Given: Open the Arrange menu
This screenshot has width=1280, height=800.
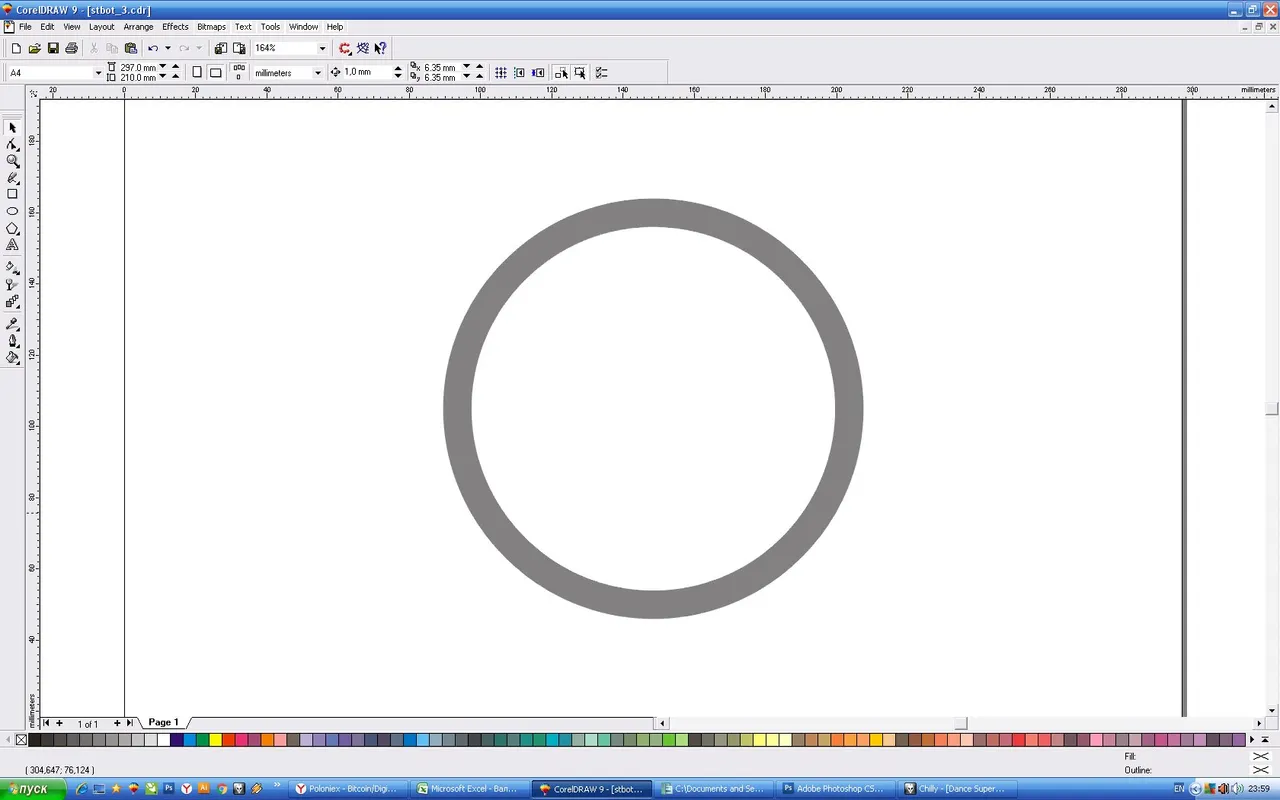Looking at the screenshot, I should click(x=138, y=27).
